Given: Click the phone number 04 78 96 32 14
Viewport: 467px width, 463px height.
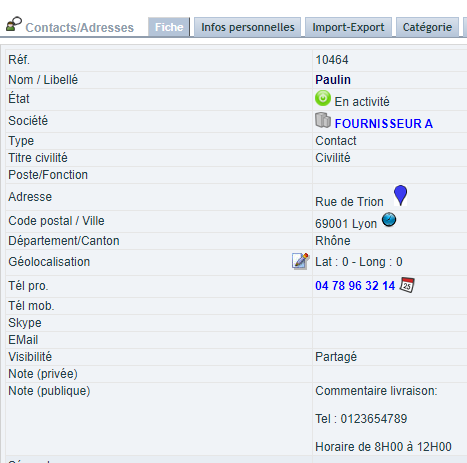Looking at the screenshot, I should point(355,286).
